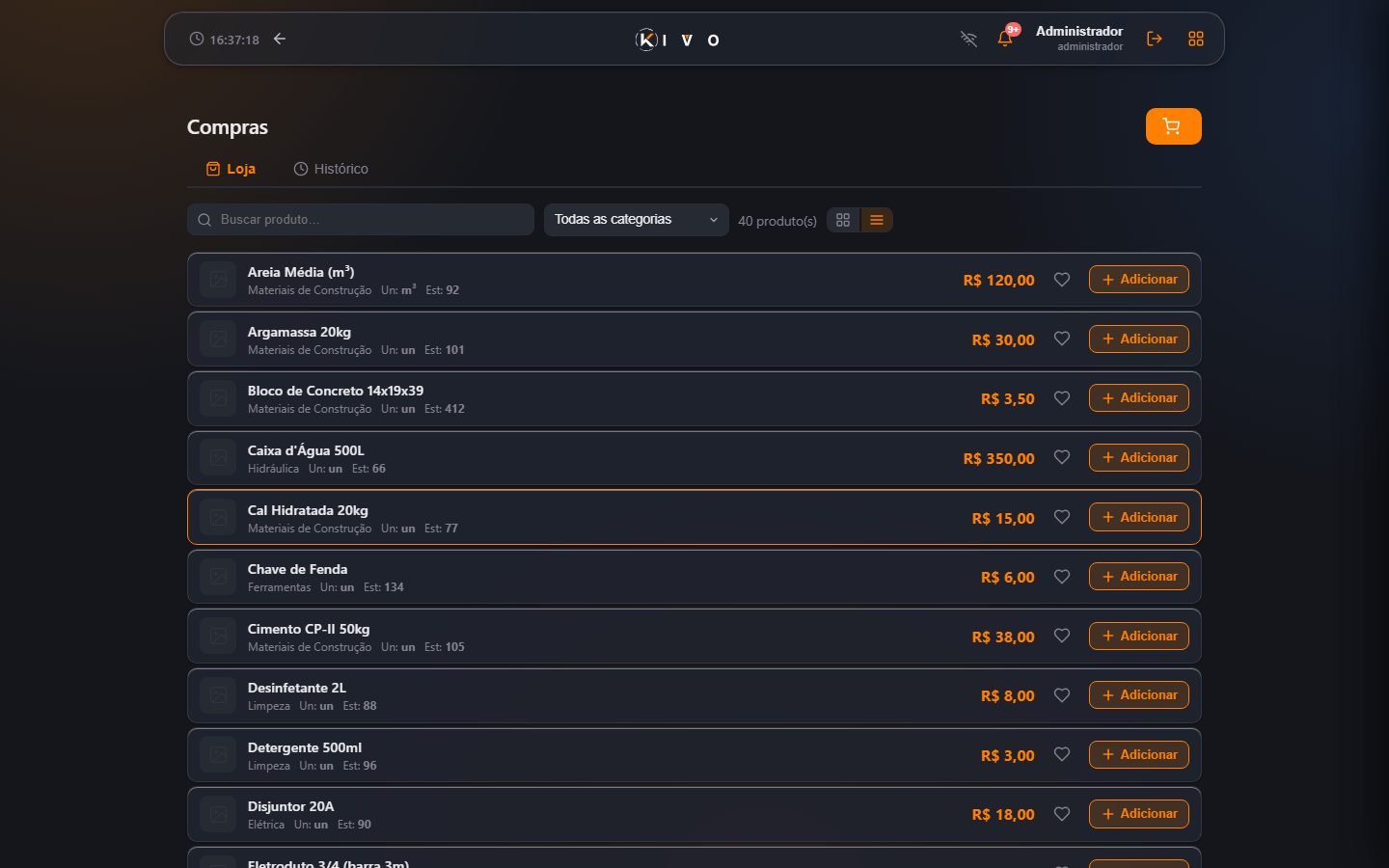Image resolution: width=1389 pixels, height=868 pixels.
Task: Click the Areia Média product image placeholder
Action: coord(218,280)
